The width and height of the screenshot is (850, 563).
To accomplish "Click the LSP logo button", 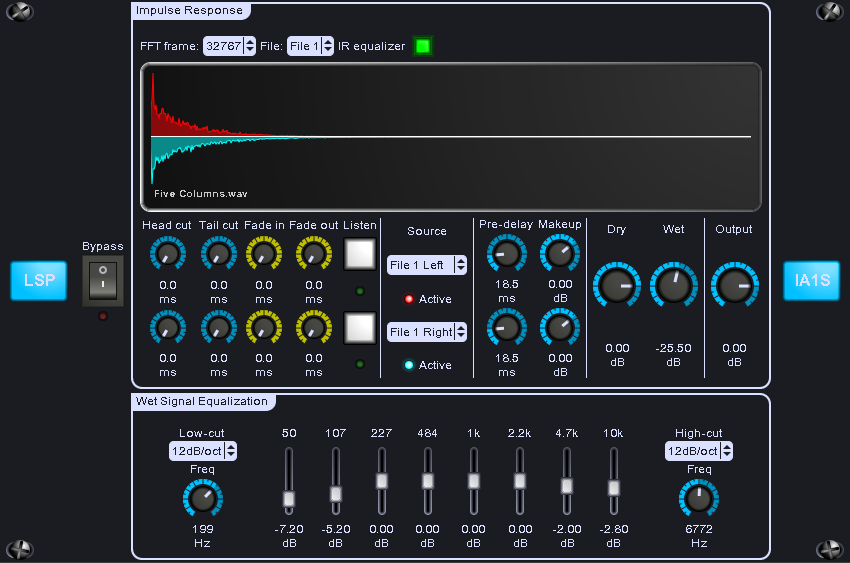I will pyautogui.click(x=39, y=282).
